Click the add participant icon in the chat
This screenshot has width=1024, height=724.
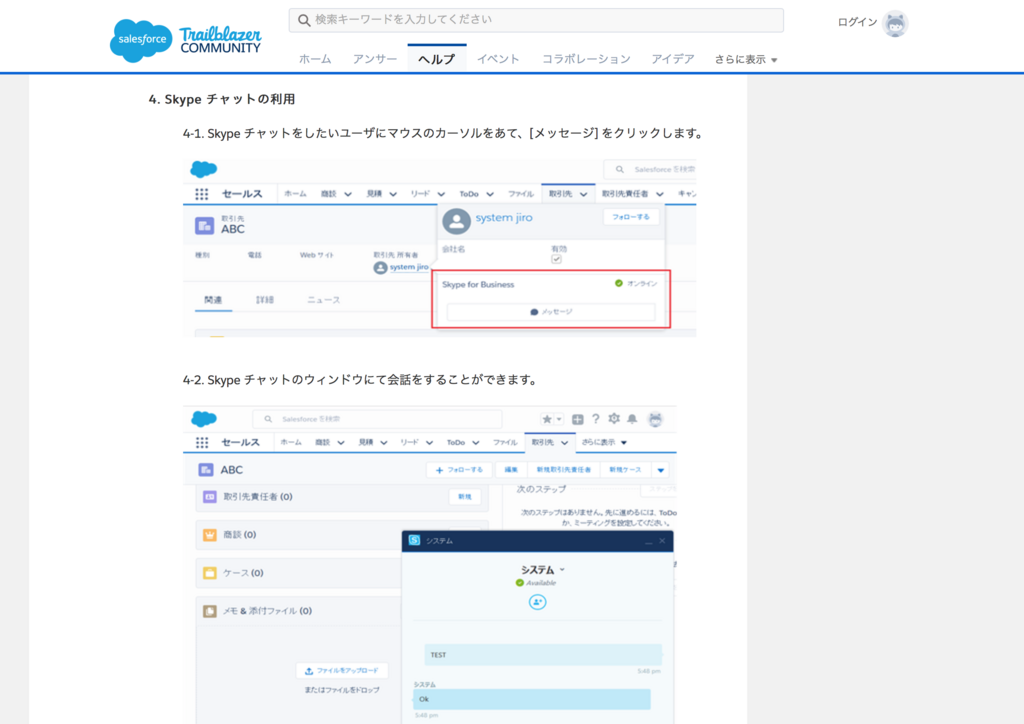coord(537,602)
